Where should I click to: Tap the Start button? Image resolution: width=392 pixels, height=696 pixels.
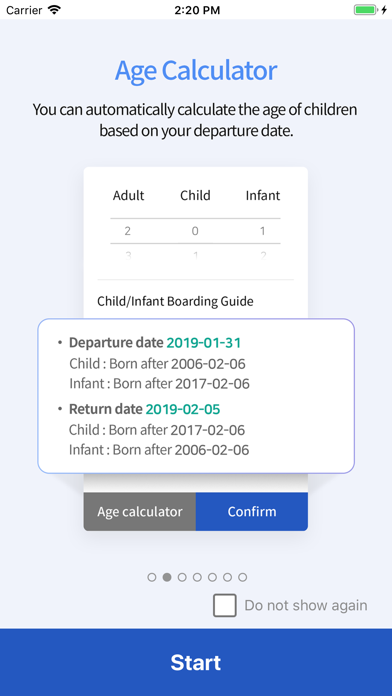[x=196, y=662]
